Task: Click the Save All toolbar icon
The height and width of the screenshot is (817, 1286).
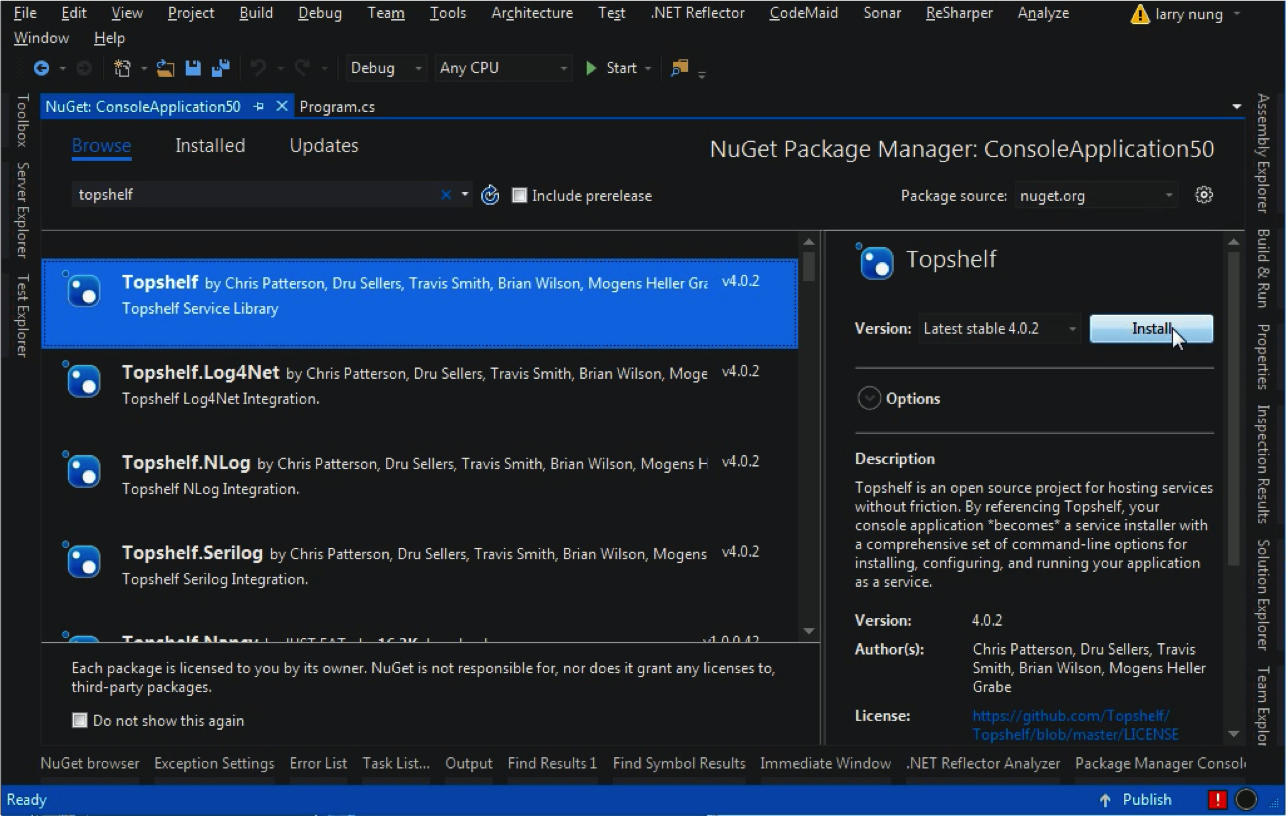Action: tap(220, 68)
